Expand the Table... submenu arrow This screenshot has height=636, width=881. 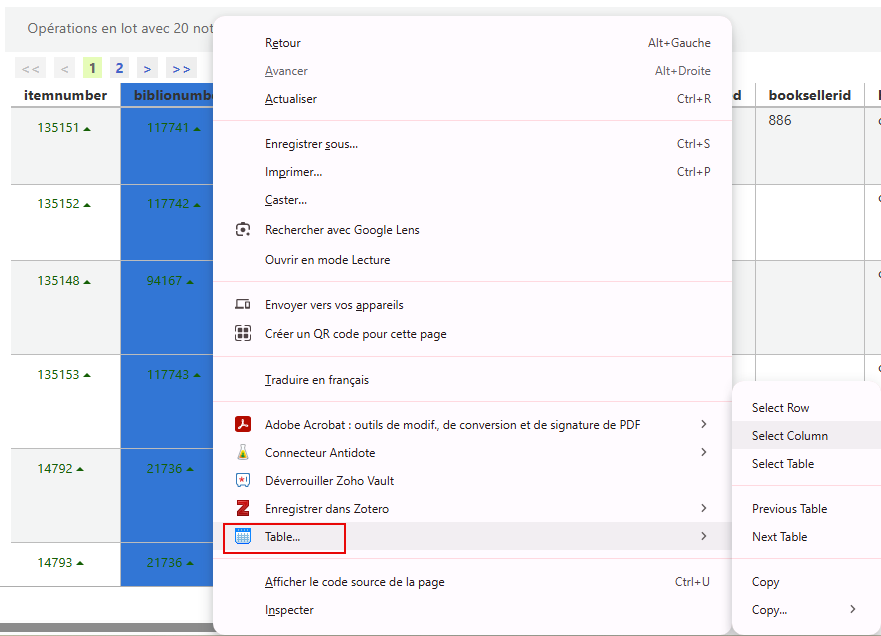(703, 537)
